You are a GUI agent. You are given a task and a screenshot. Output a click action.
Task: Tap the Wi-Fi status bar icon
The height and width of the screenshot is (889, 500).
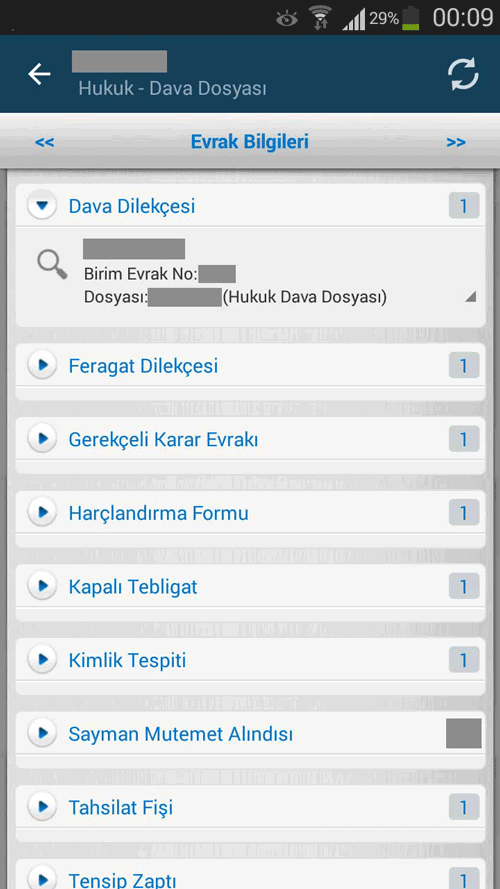coord(321,18)
